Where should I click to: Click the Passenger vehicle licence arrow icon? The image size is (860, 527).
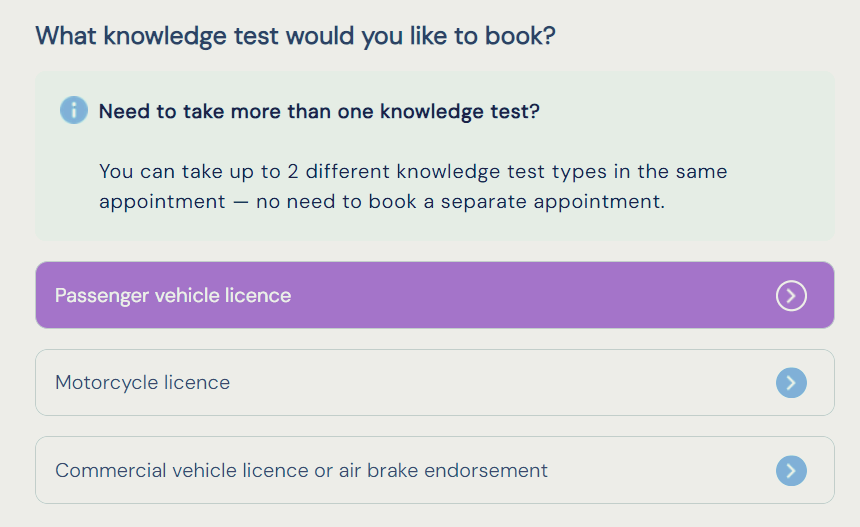click(791, 295)
